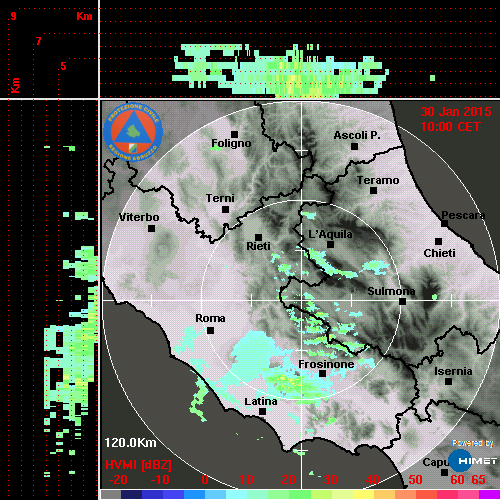Click the 'Foligno' city label
The width and height of the screenshot is (500, 500).
click(x=231, y=143)
